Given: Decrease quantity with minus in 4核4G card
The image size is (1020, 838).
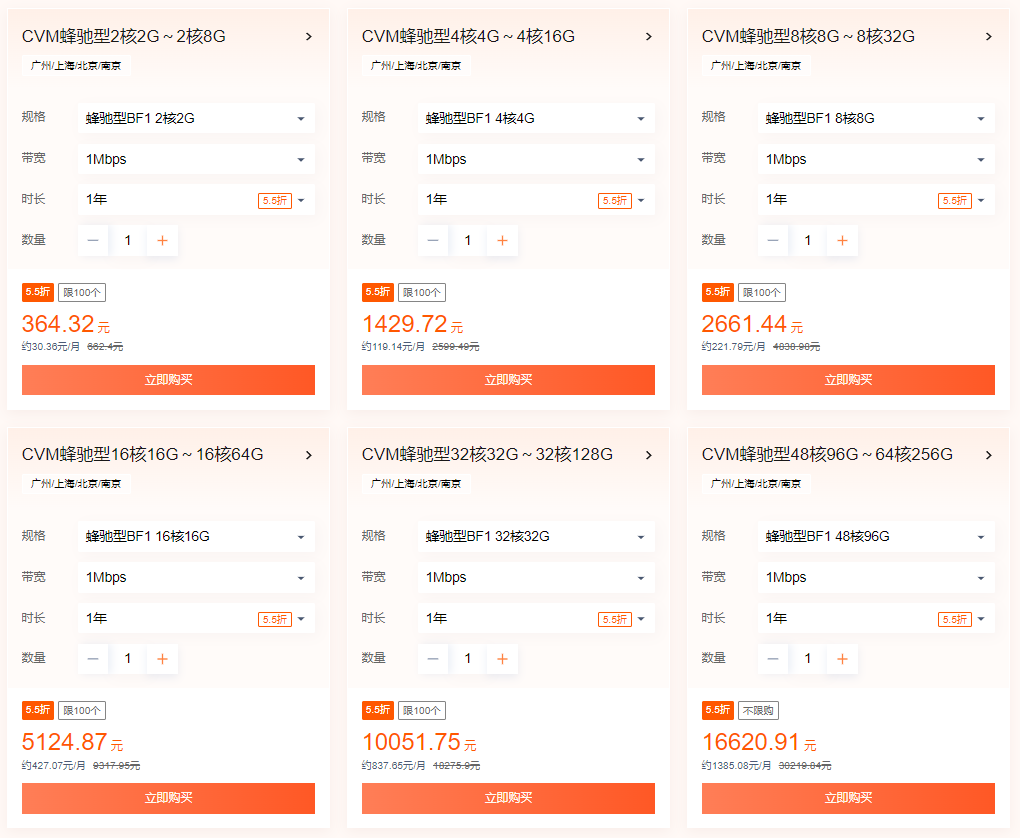Looking at the screenshot, I should [433, 241].
